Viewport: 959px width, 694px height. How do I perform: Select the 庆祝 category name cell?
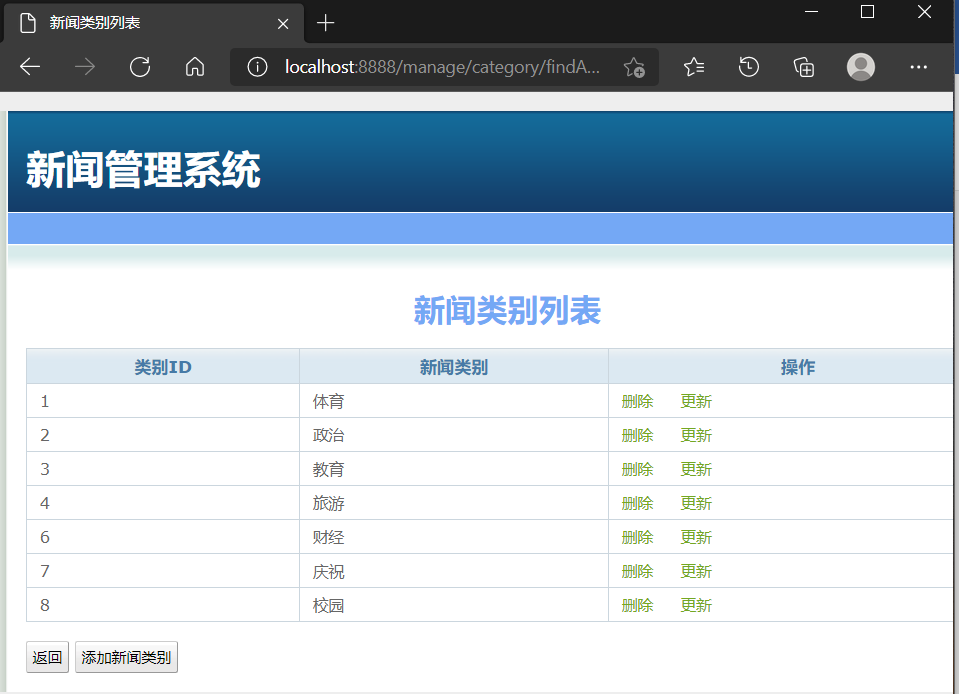(454, 571)
